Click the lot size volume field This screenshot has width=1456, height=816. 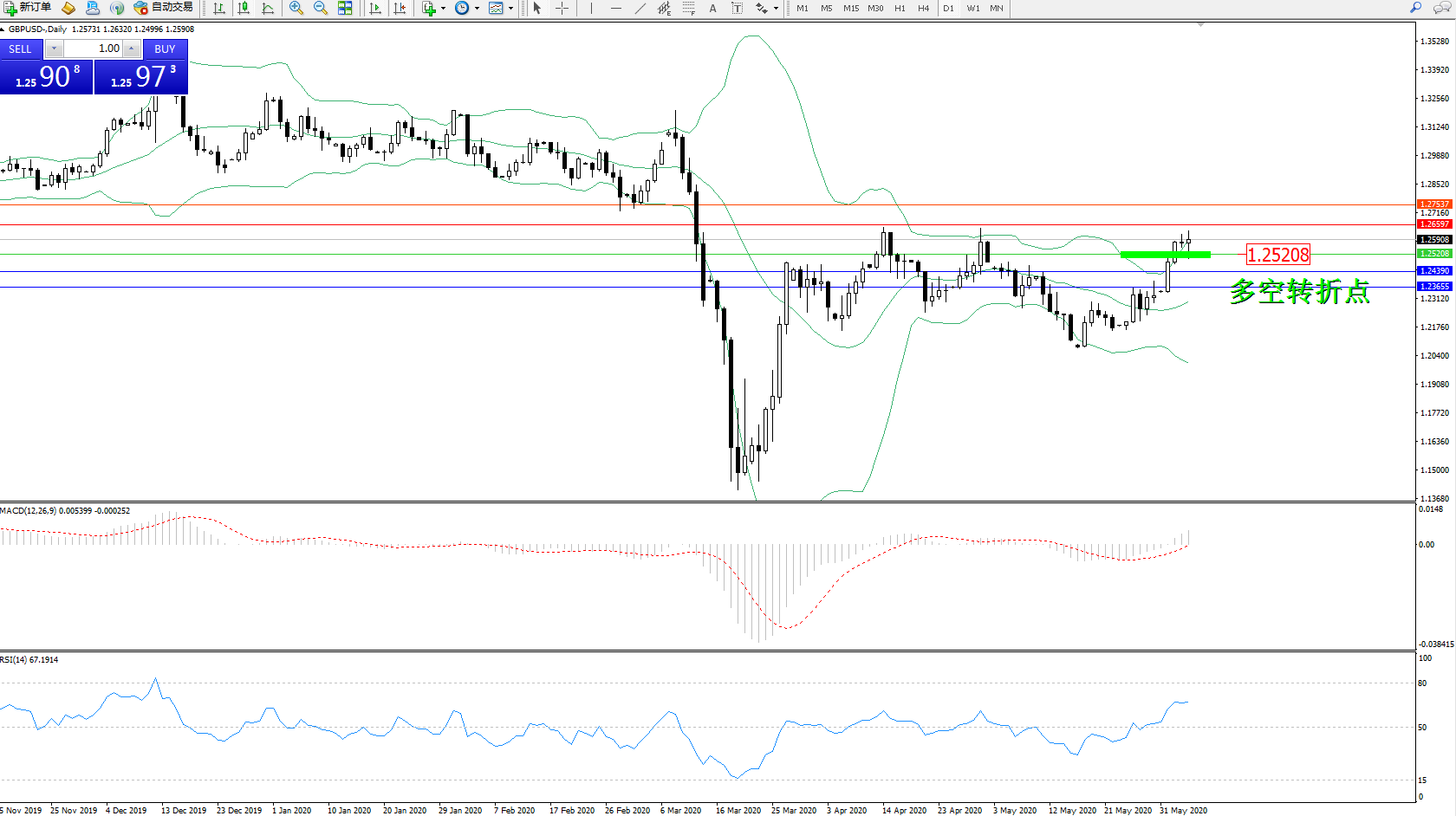point(94,49)
